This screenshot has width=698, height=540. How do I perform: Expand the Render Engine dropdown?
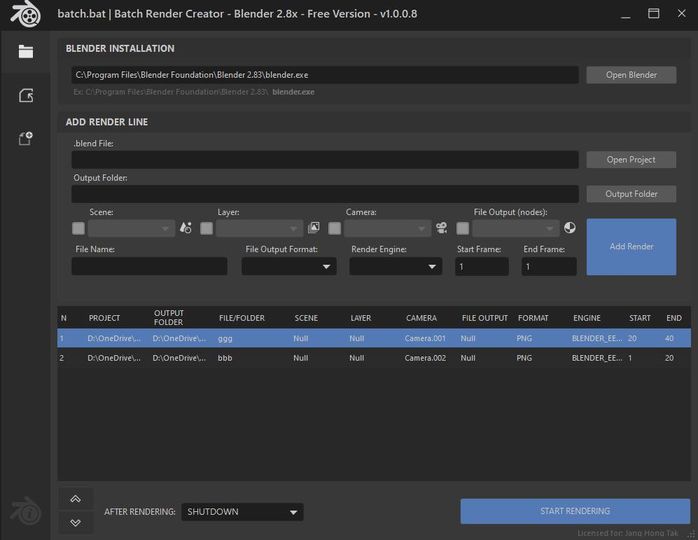pos(395,266)
